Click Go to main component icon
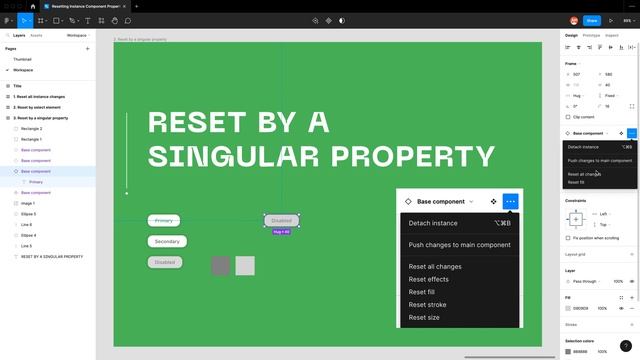 621,133
